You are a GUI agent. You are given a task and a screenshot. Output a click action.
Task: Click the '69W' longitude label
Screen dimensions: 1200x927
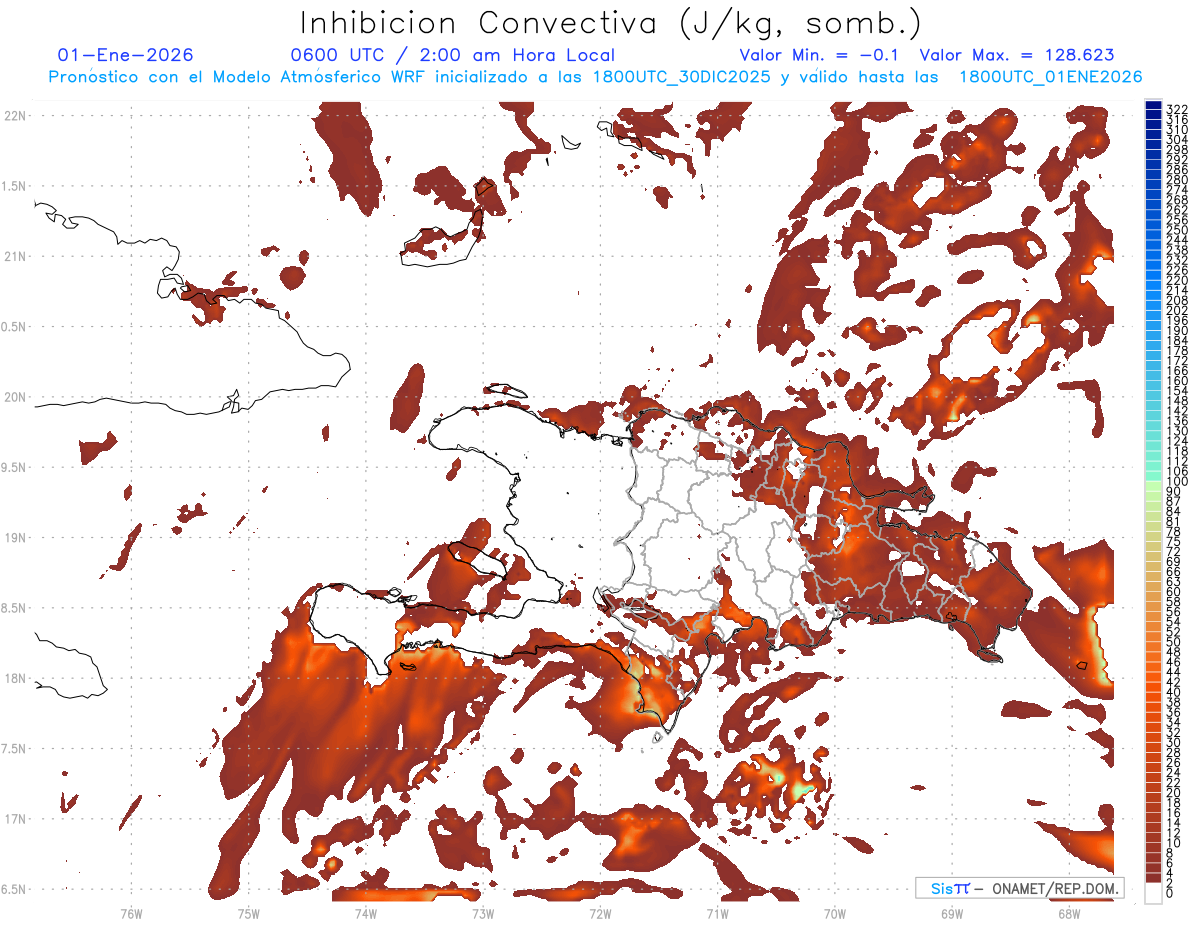(x=951, y=913)
